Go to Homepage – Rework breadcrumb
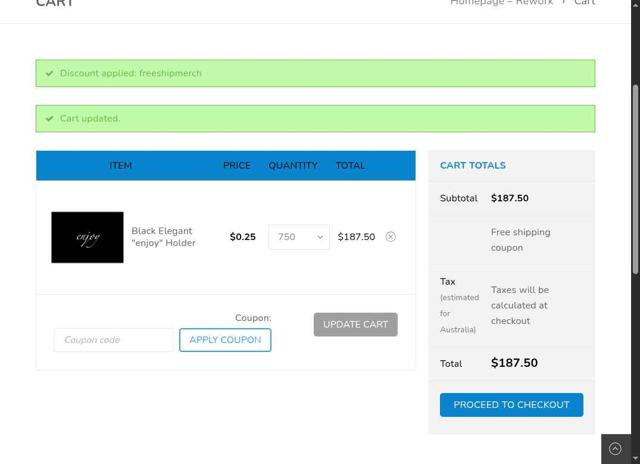The image size is (640, 464). [x=501, y=2]
